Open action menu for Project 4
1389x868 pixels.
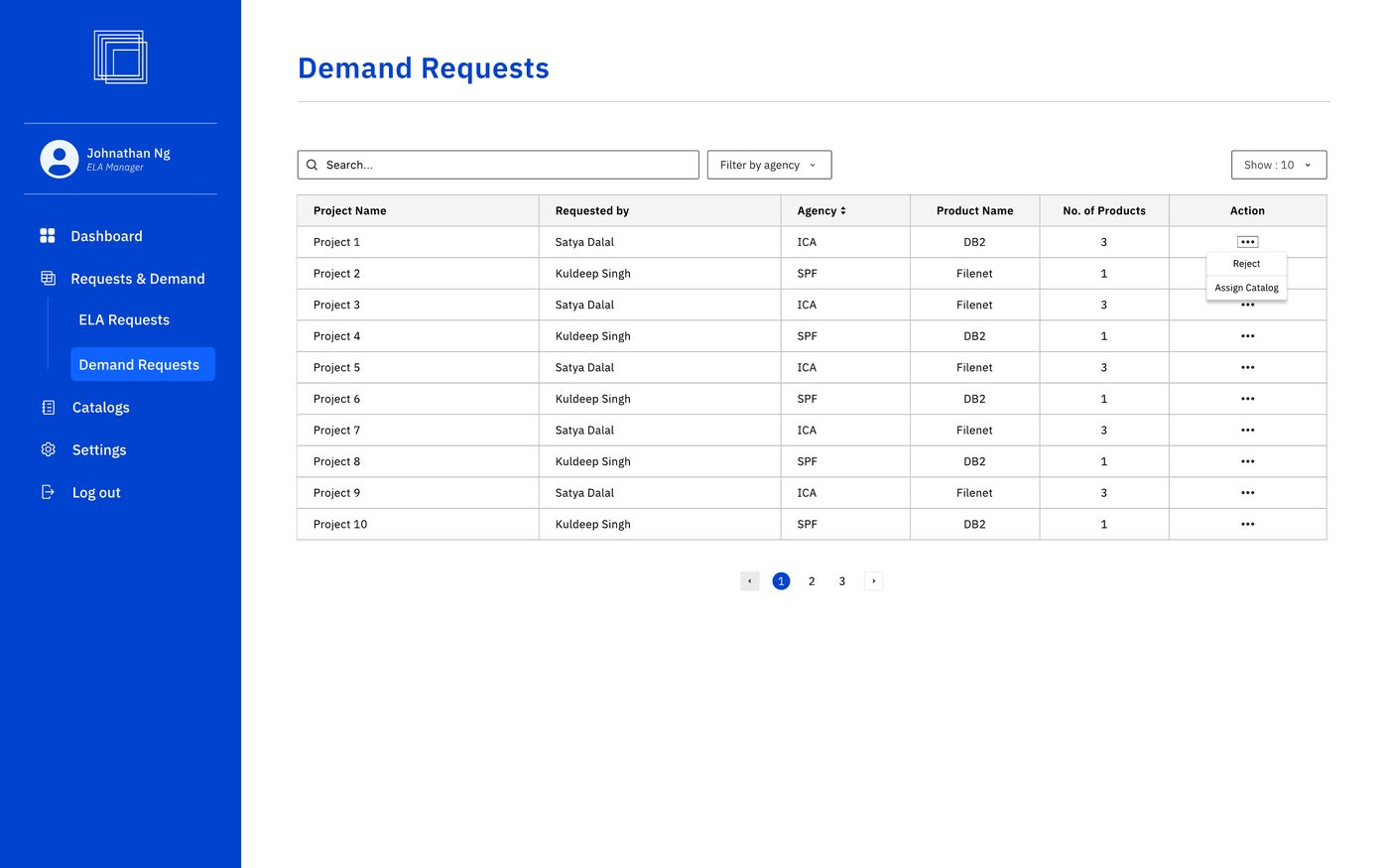[1247, 336]
